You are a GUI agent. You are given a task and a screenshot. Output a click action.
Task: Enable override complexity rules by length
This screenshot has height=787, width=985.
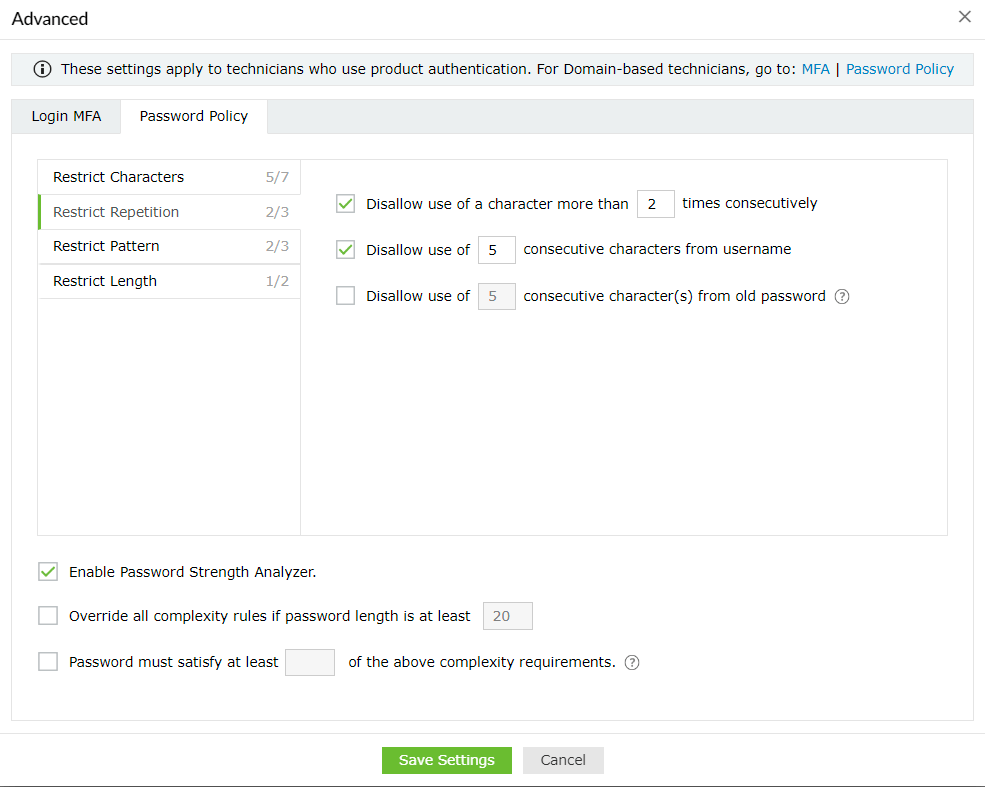coord(48,616)
